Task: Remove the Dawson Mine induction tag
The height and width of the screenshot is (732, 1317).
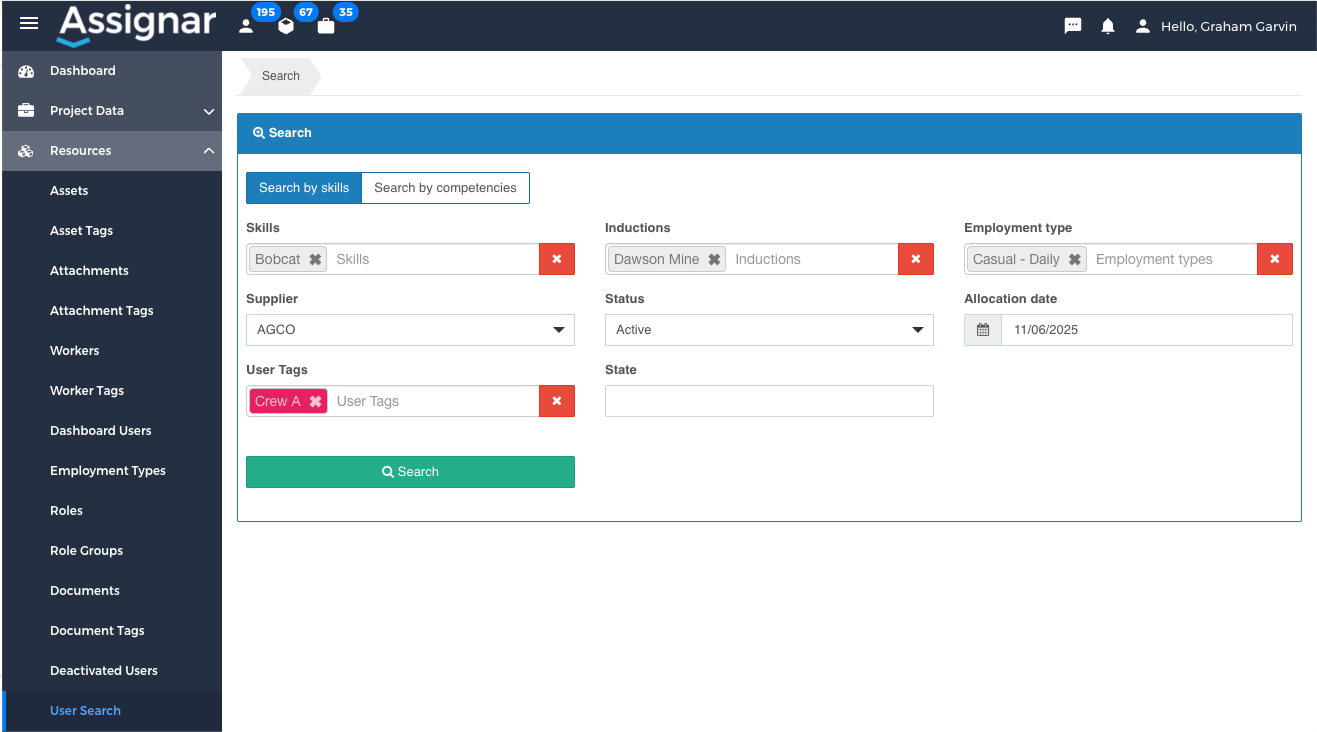Action: tap(714, 259)
